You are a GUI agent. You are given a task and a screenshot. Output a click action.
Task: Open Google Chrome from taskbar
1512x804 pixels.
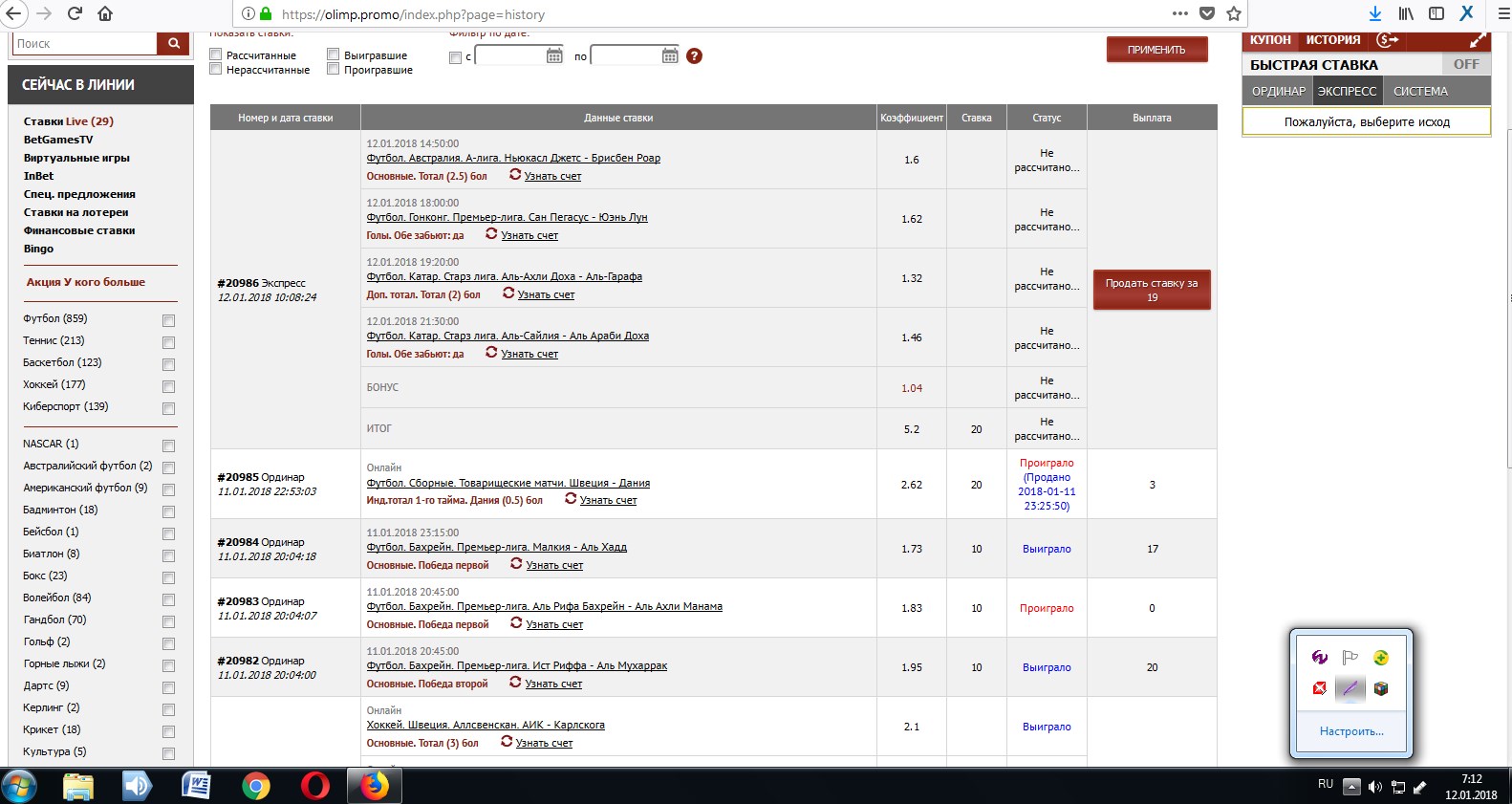255,786
